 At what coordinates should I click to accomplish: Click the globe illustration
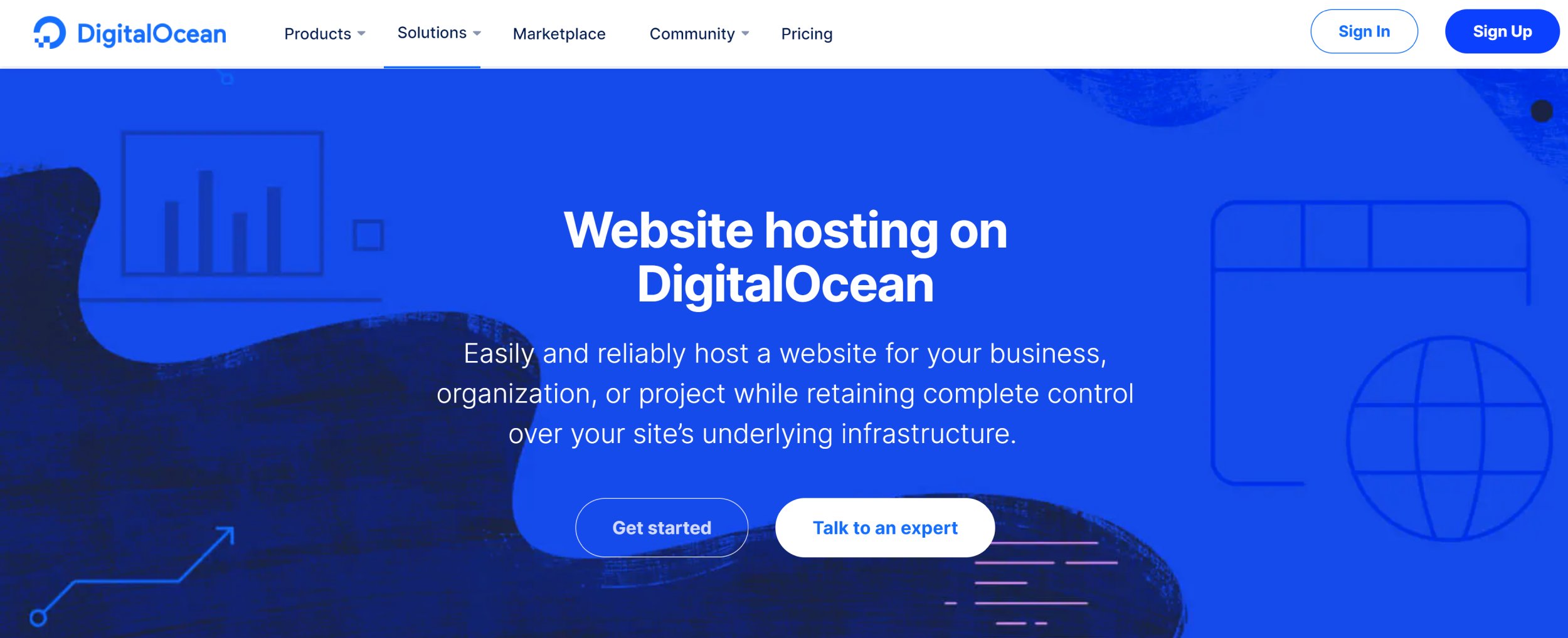coord(1449,439)
